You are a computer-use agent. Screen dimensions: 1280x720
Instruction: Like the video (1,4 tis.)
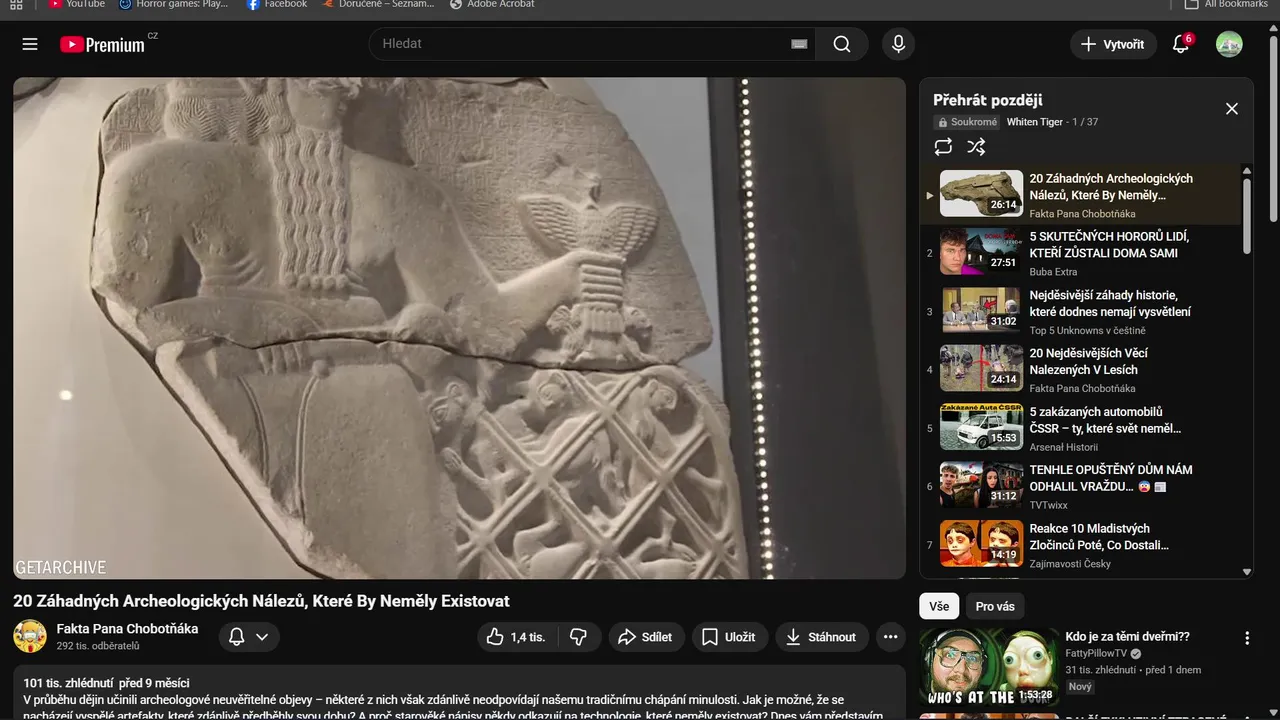pos(516,637)
